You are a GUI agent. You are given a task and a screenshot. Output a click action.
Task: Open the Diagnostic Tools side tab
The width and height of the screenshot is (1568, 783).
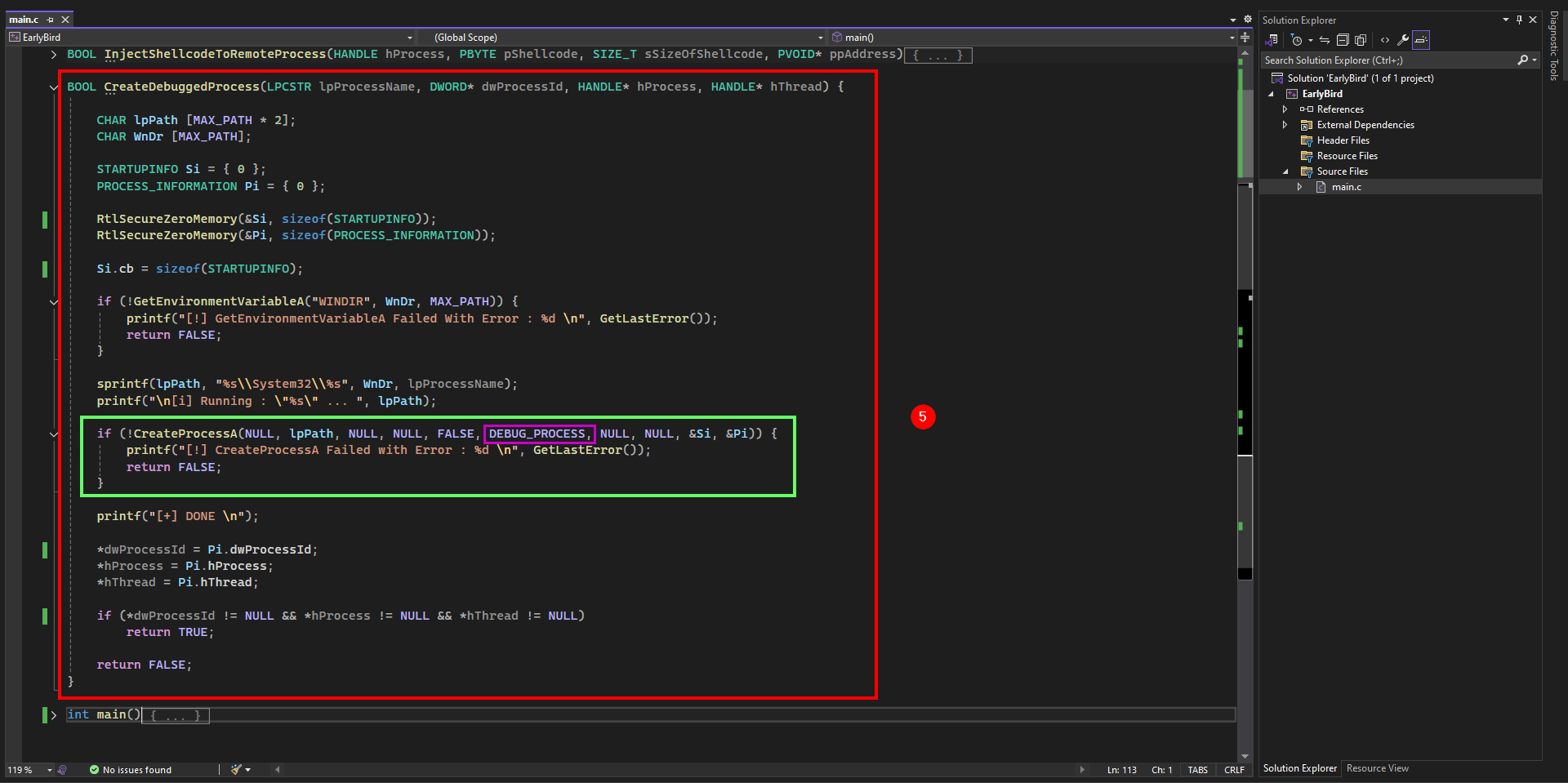pos(1554,45)
